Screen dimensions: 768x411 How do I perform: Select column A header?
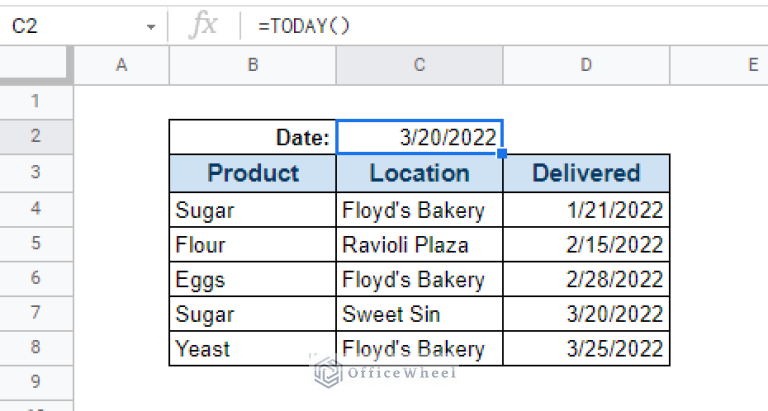(x=122, y=65)
